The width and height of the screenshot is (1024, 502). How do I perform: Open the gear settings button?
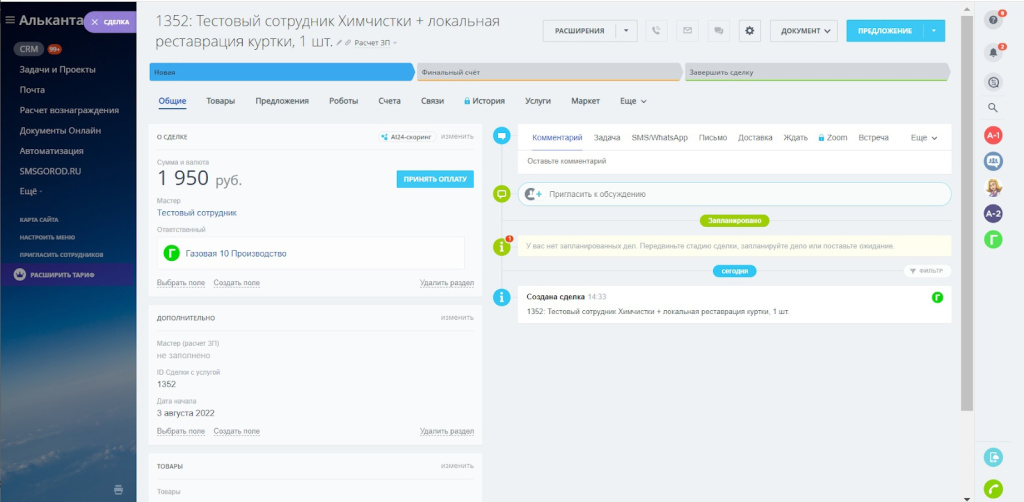click(x=750, y=31)
